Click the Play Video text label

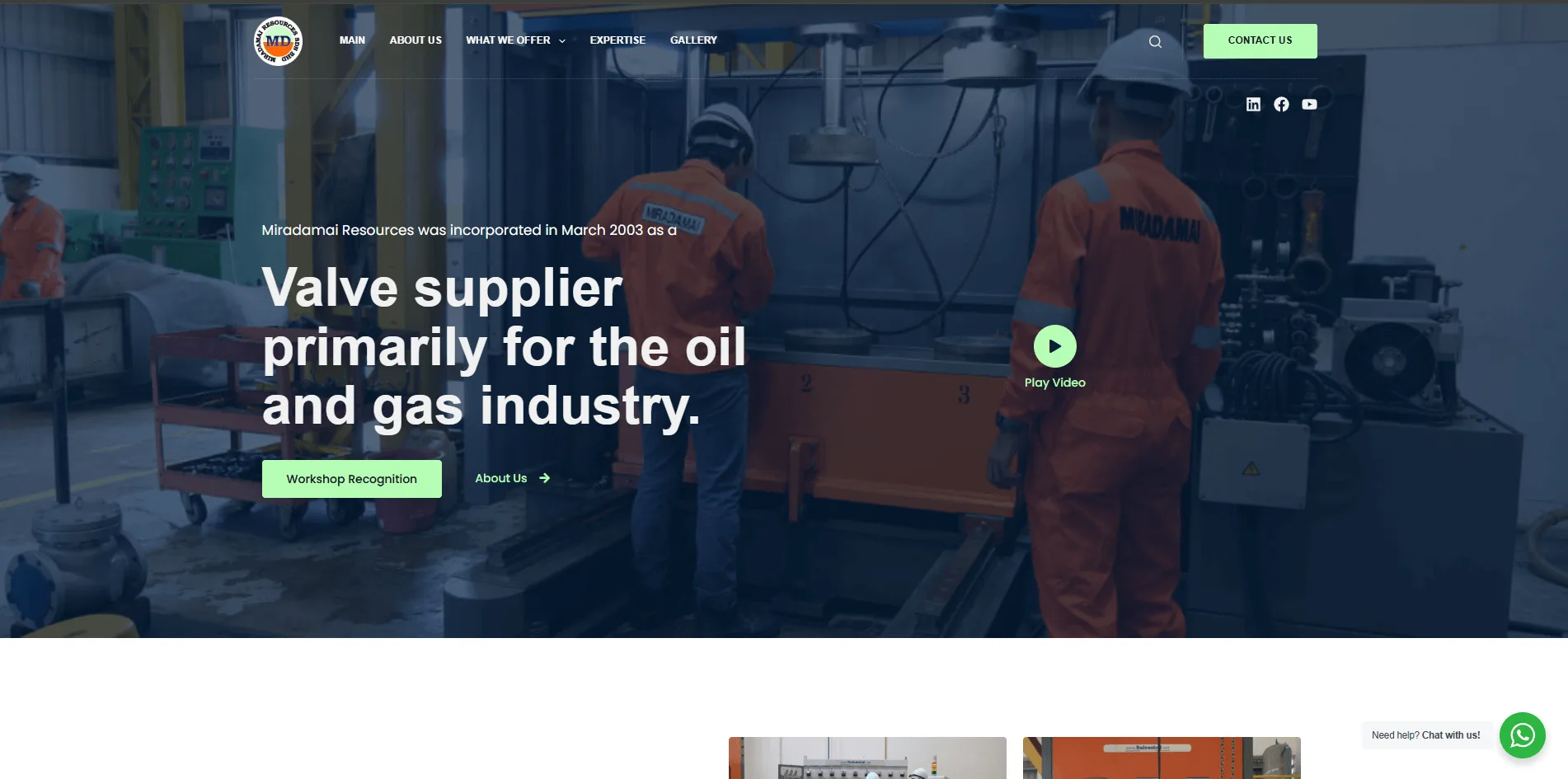(x=1055, y=382)
